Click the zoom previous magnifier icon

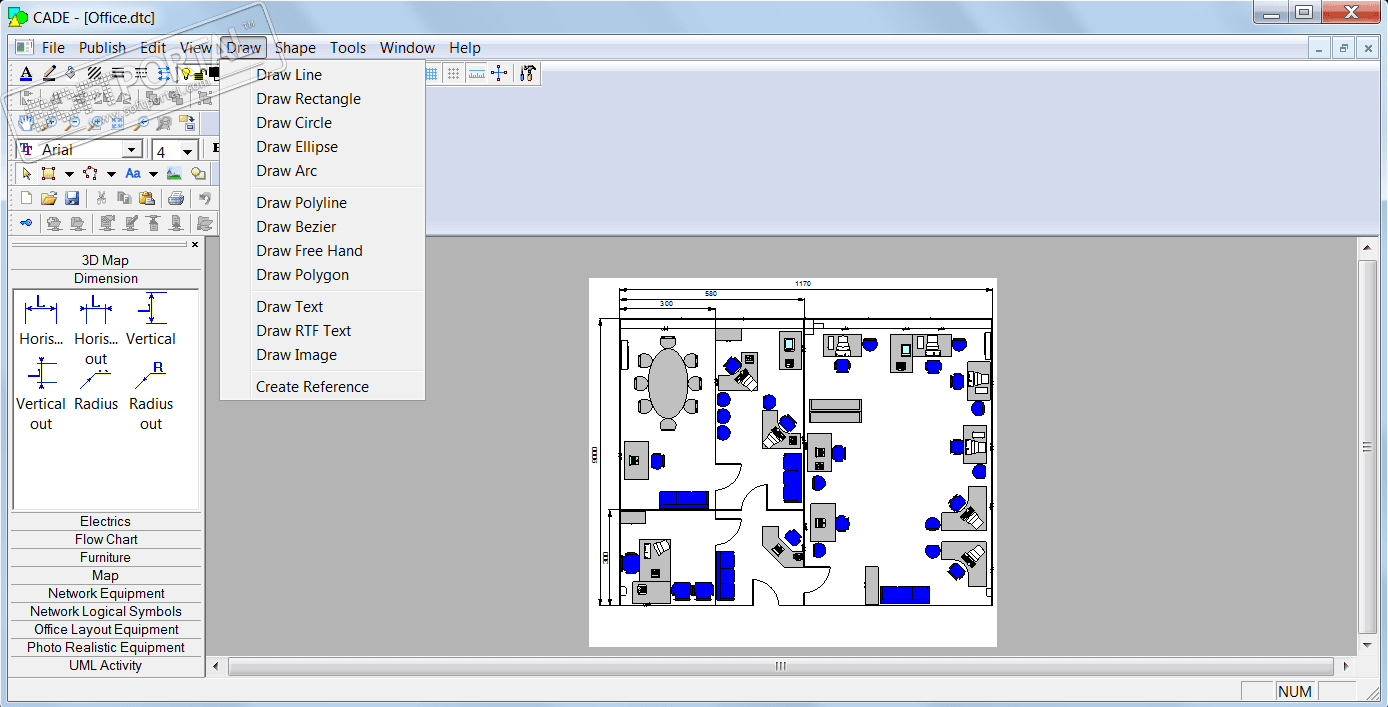141,122
